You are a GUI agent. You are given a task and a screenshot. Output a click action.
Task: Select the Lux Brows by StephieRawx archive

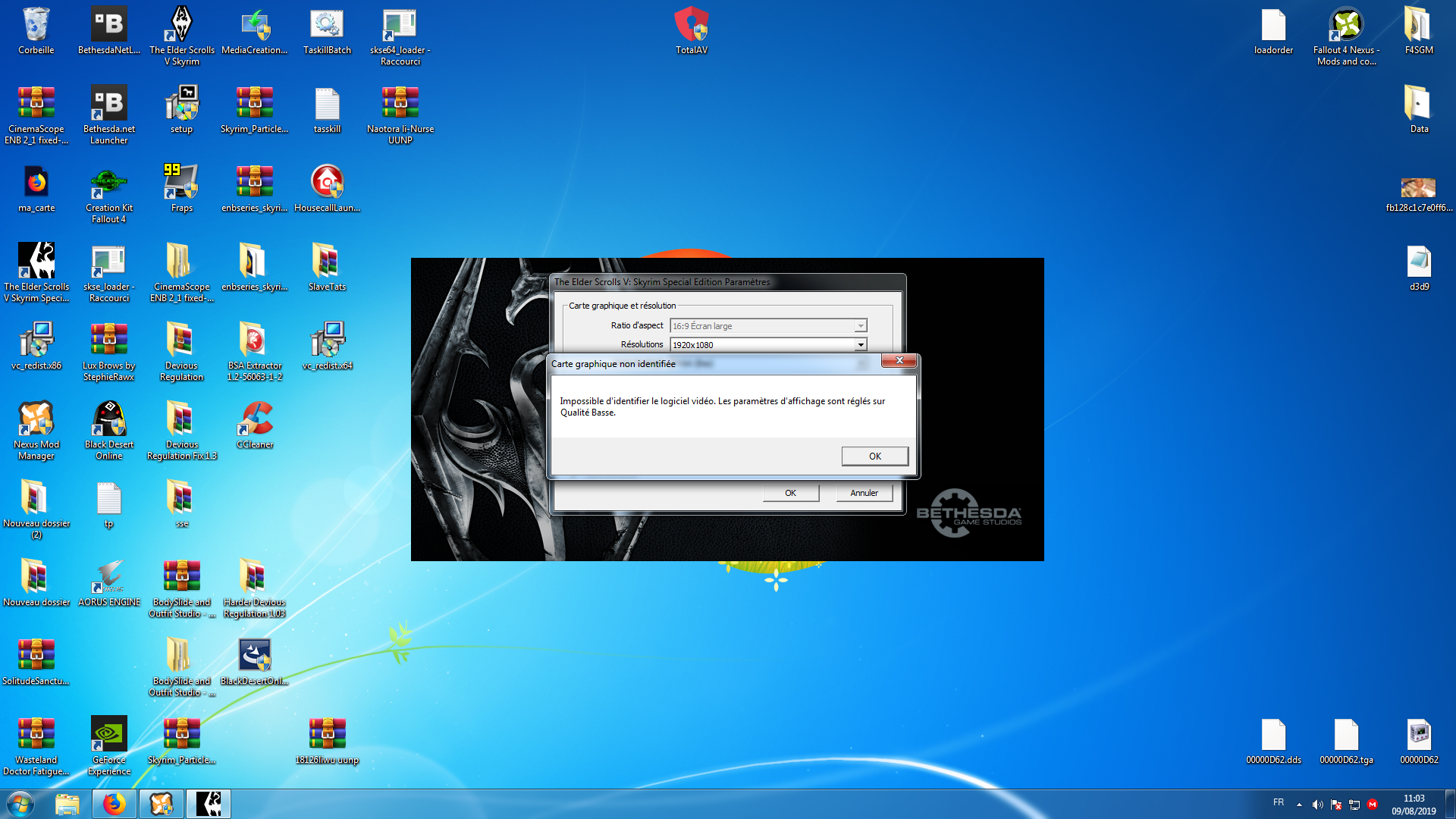pos(109,352)
